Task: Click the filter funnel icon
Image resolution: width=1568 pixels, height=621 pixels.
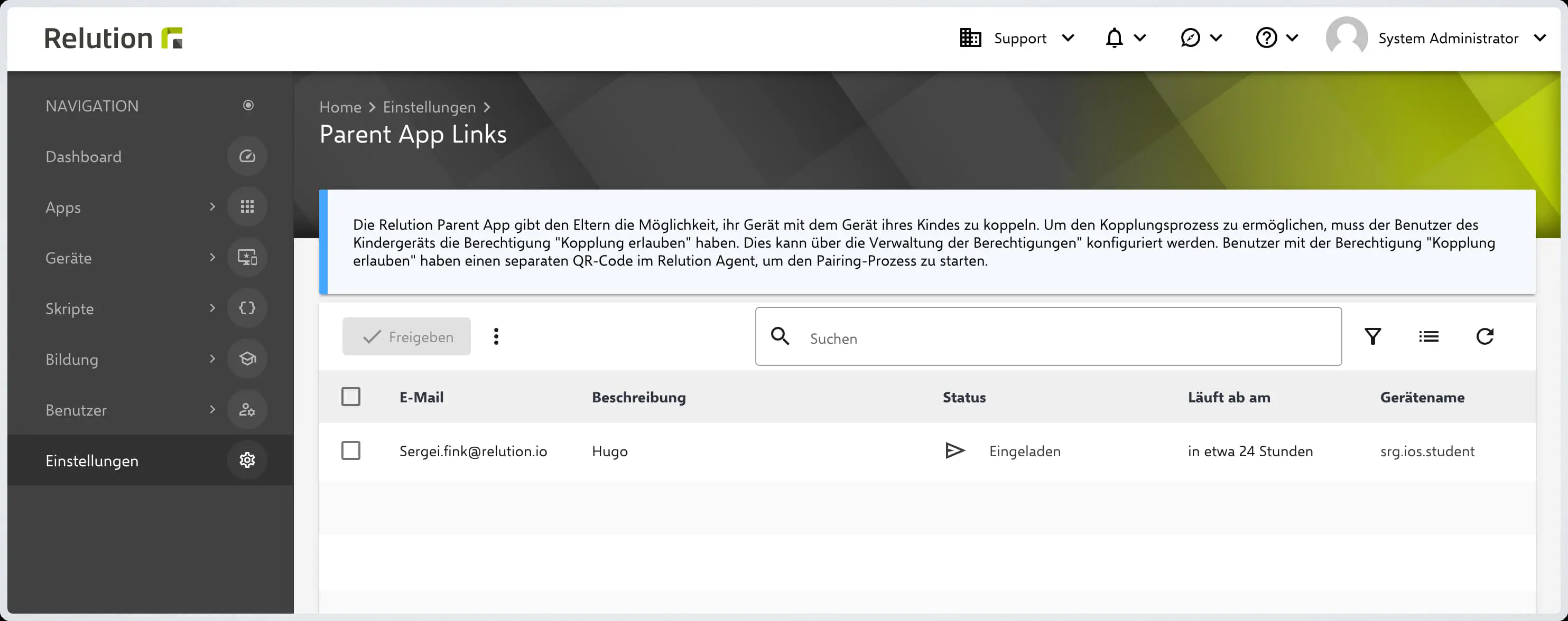Action: tap(1372, 336)
